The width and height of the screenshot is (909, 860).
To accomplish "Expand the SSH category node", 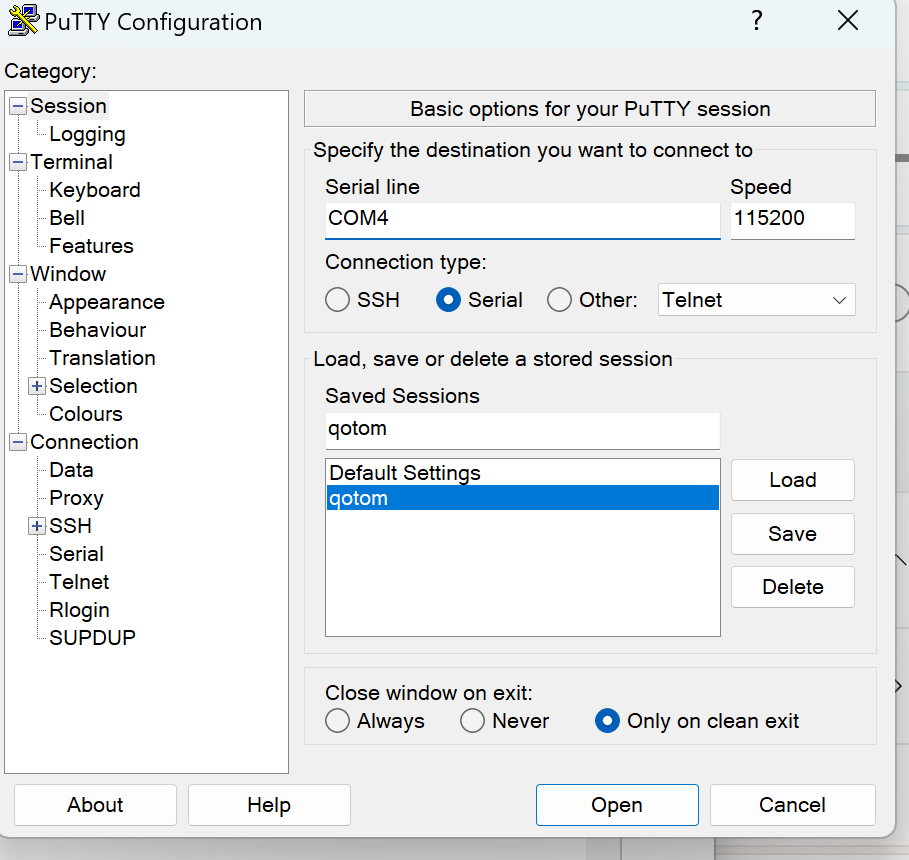I will [x=37, y=526].
